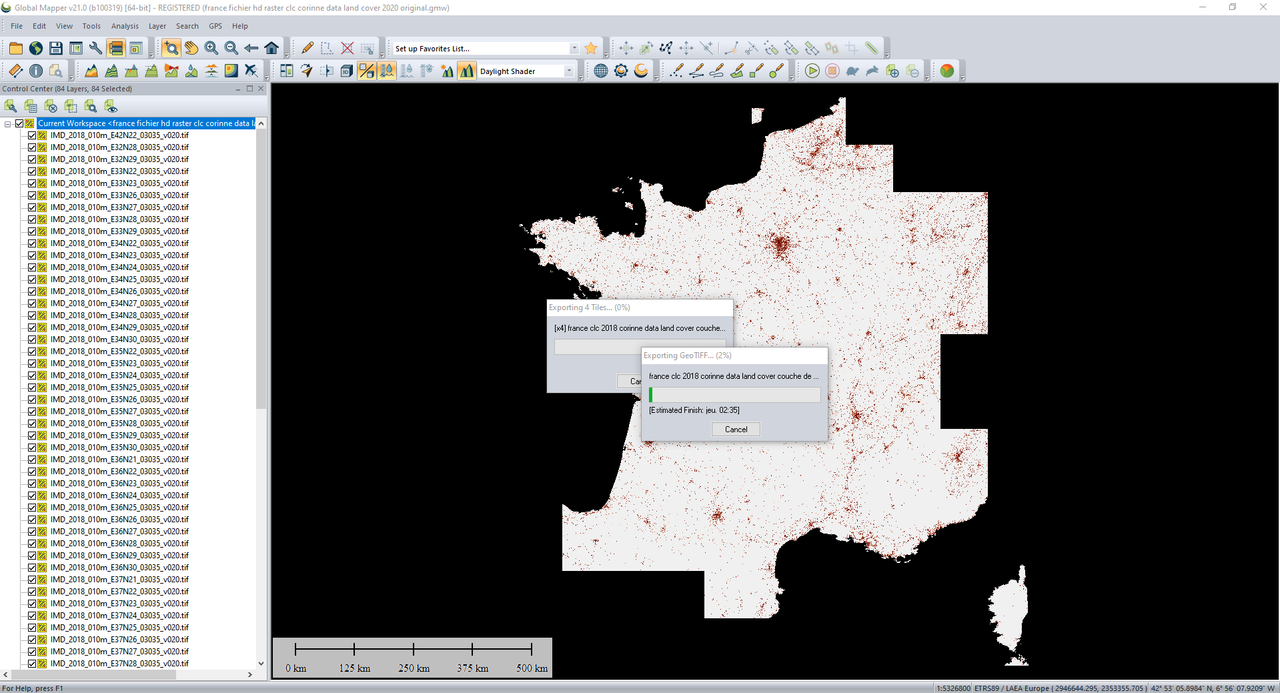Select the Create Line digitizer pencil icon
The image size is (1280, 693).
697,71
